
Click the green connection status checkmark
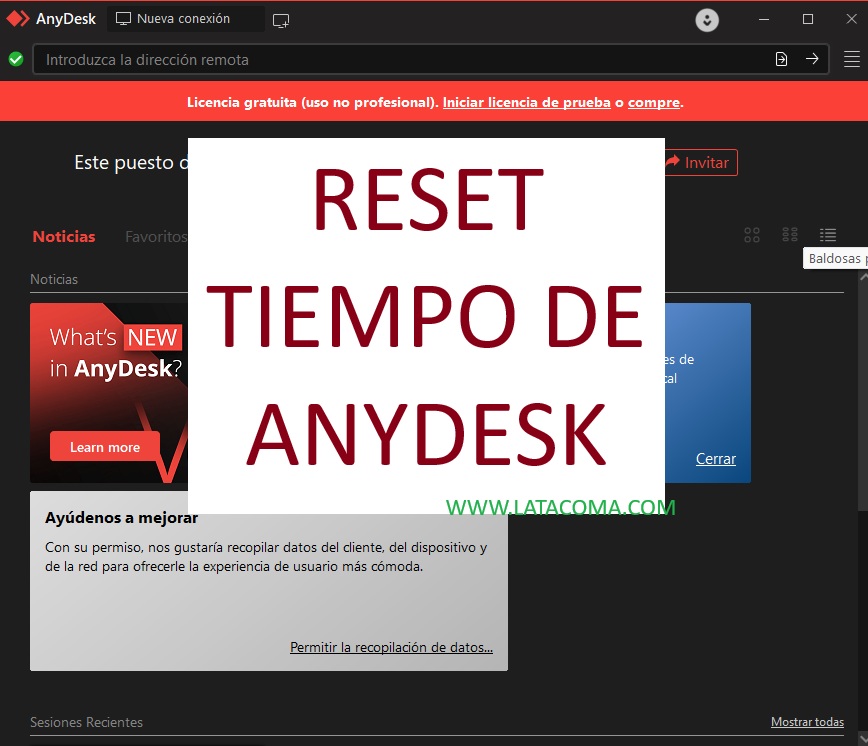pyautogui.click(x=16, y=59)
